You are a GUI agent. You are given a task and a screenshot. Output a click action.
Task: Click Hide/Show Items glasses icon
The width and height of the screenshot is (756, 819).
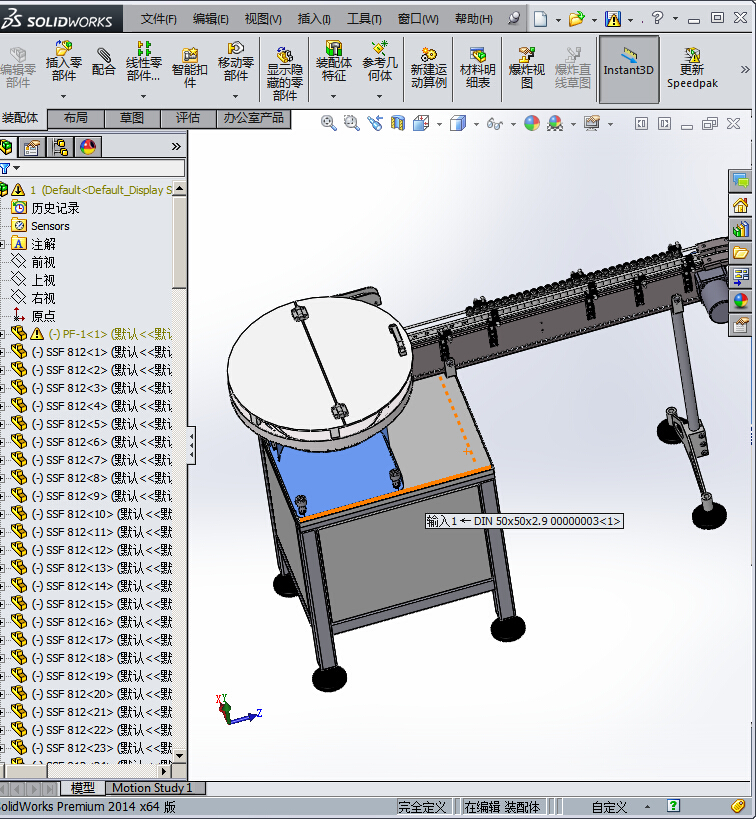(495, 124)
